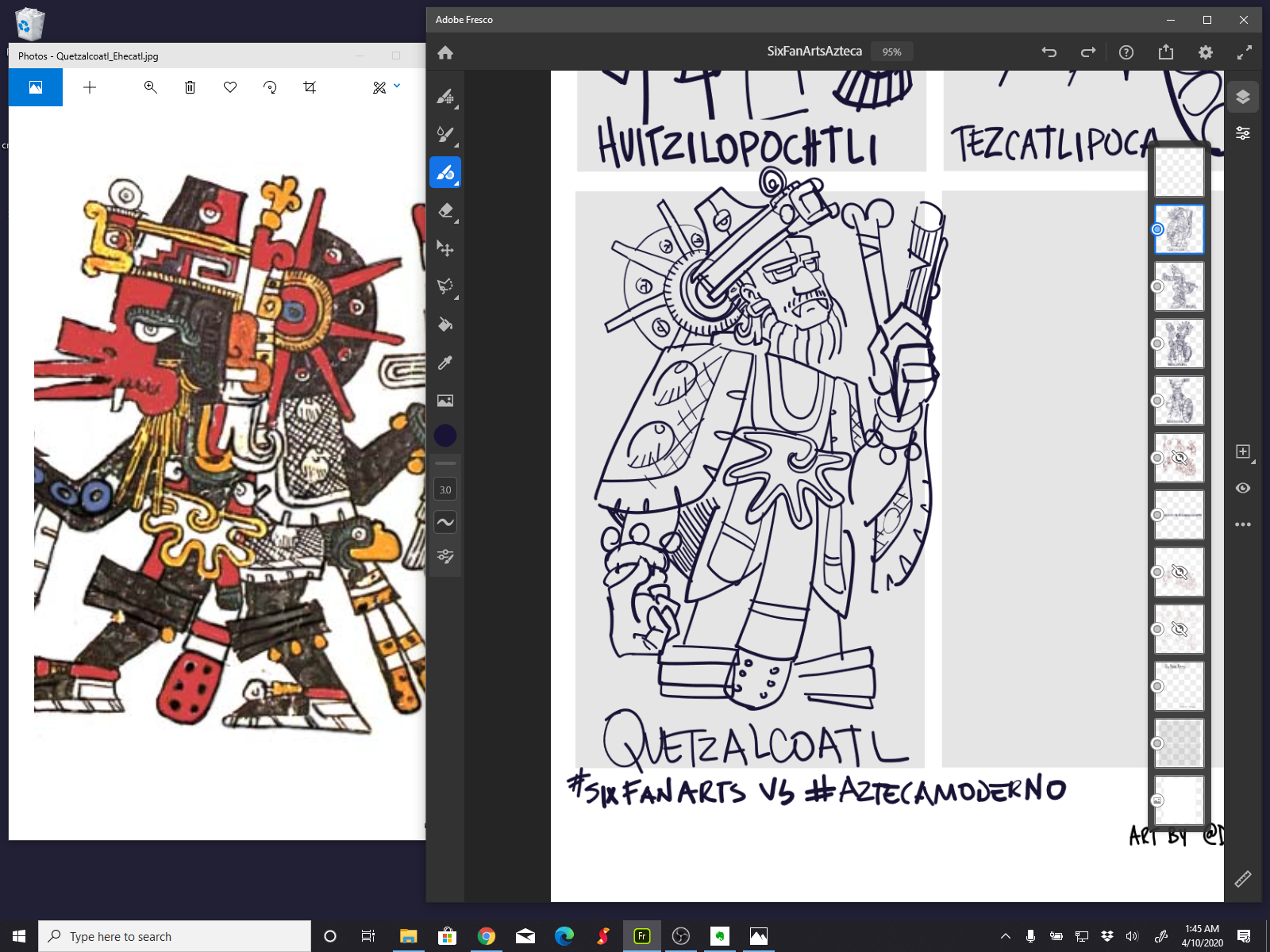Open Google Chrome from taskbar

click(x=486, y=936)
